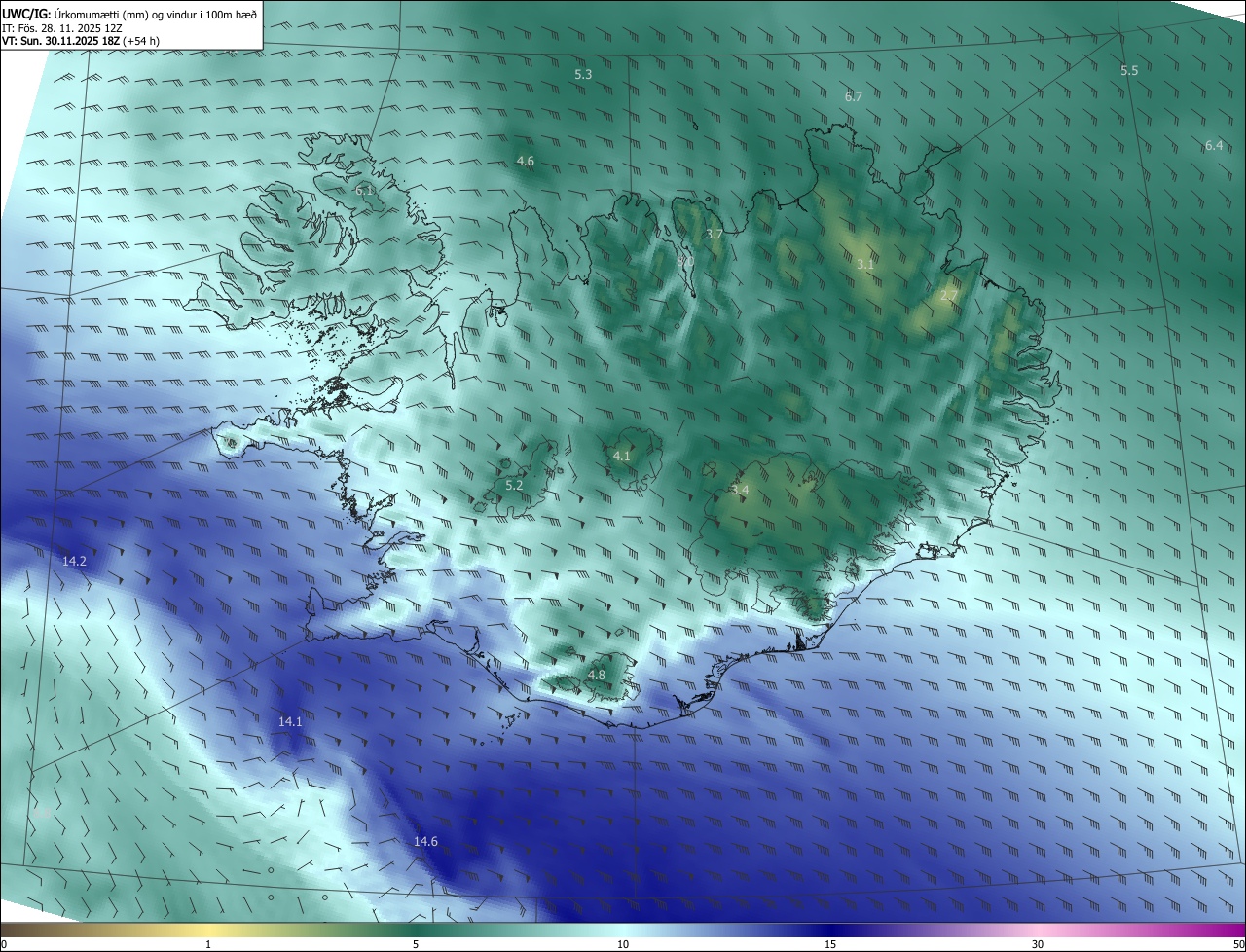Viewport: 1246px width, 952px height.
Task: Click the 14.1 value label
Action: 290,722
